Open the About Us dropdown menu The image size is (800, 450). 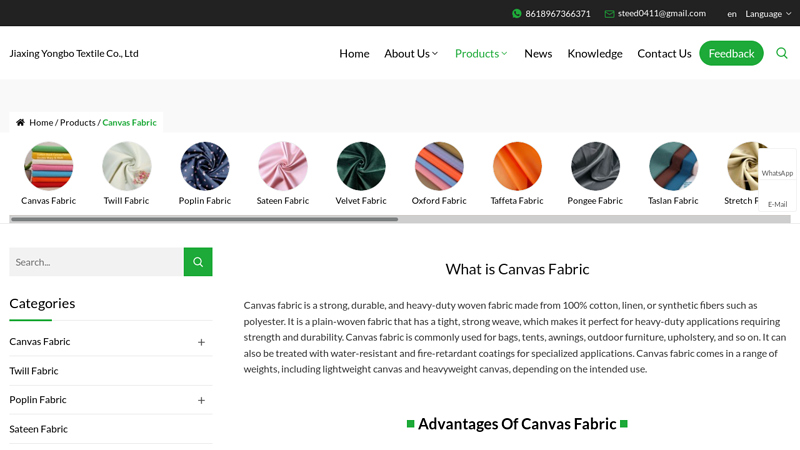tap(411, 54)
